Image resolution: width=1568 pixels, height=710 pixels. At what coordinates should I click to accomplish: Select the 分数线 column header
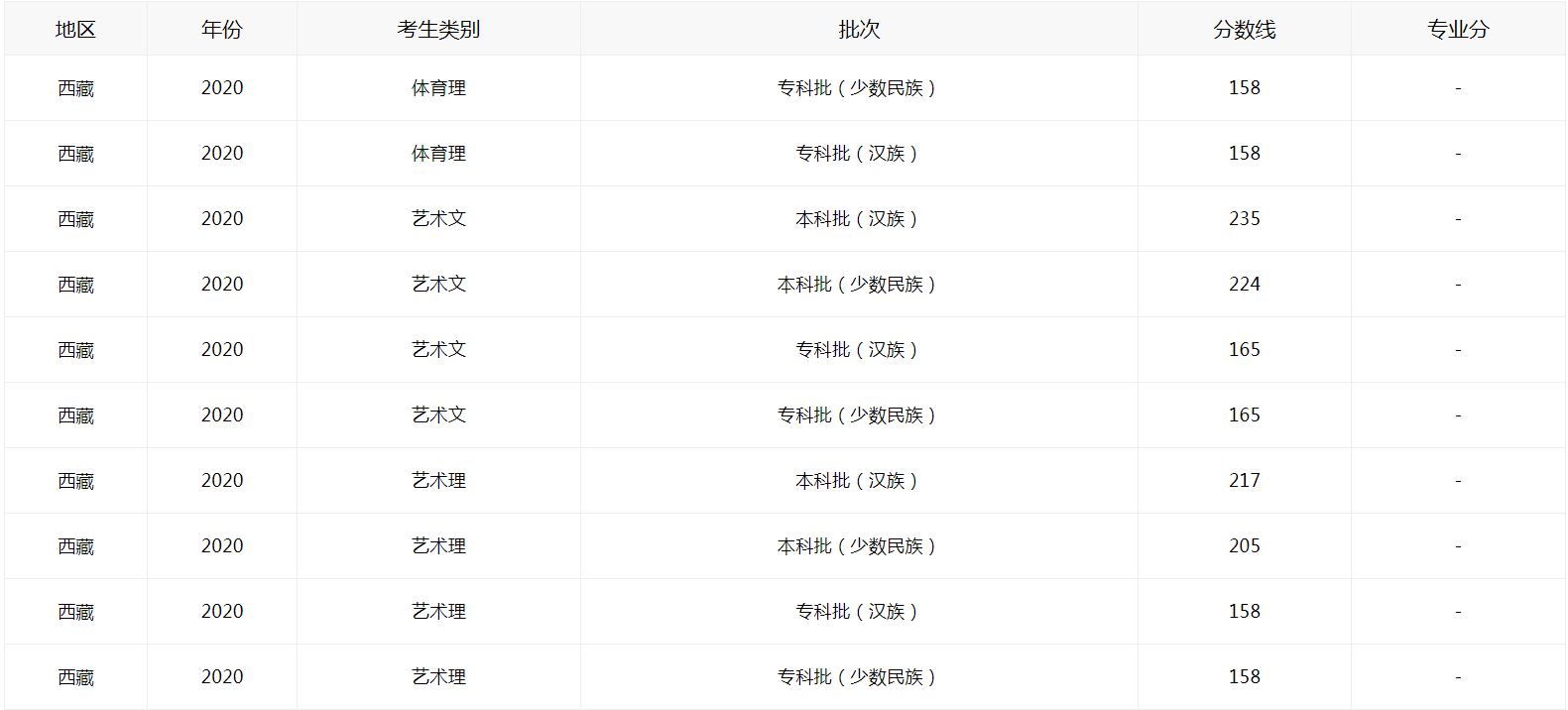coord(1244,30)
